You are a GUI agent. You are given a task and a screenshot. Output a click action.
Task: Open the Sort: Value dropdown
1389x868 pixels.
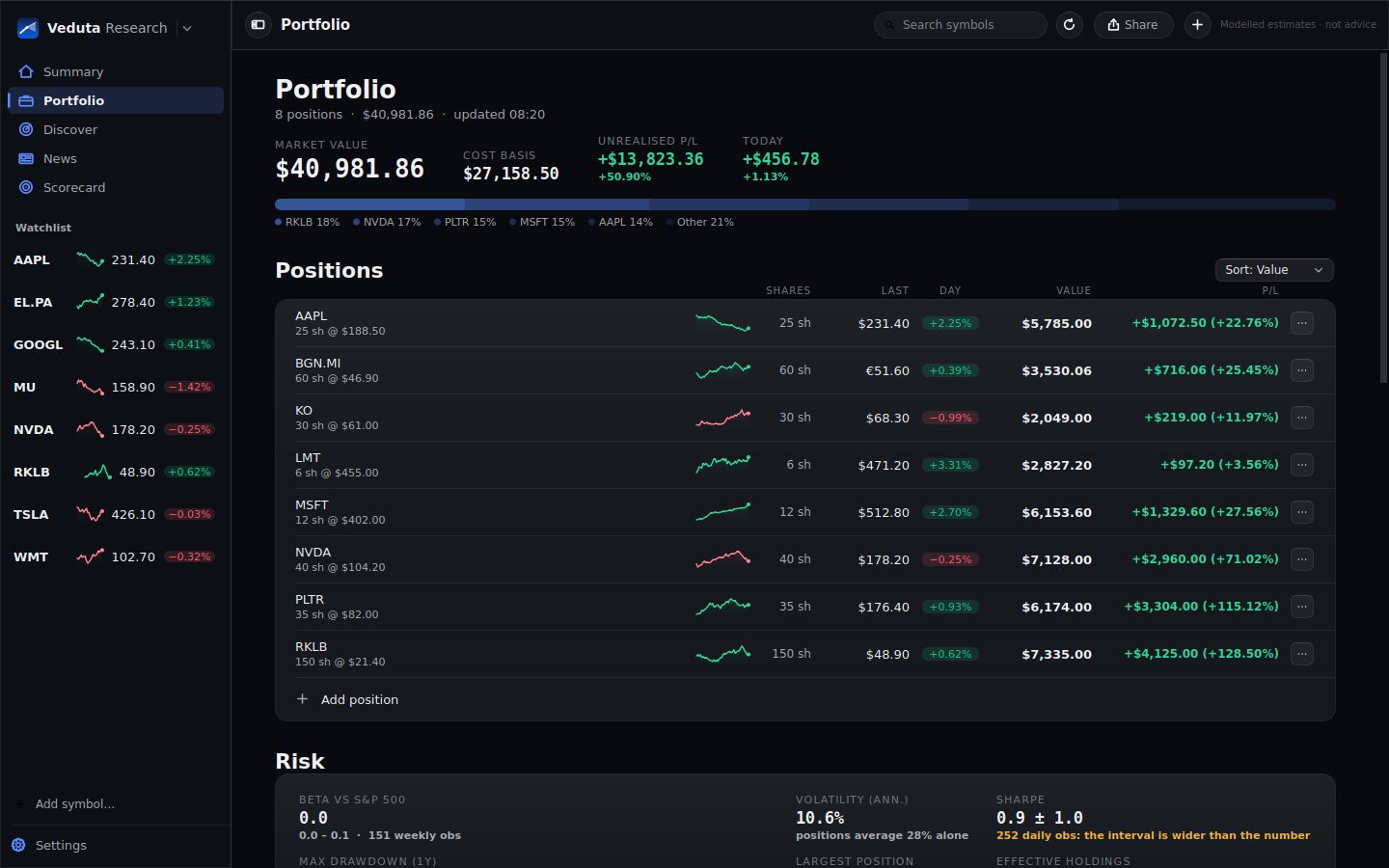[x=1274, y=270]
